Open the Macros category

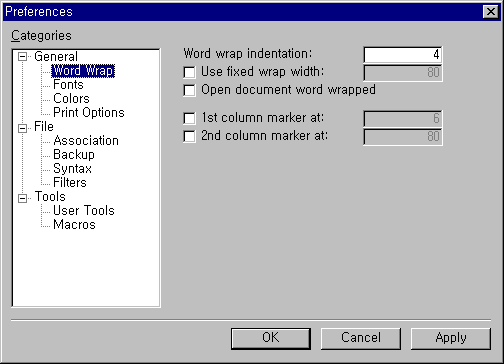(74, 225)
